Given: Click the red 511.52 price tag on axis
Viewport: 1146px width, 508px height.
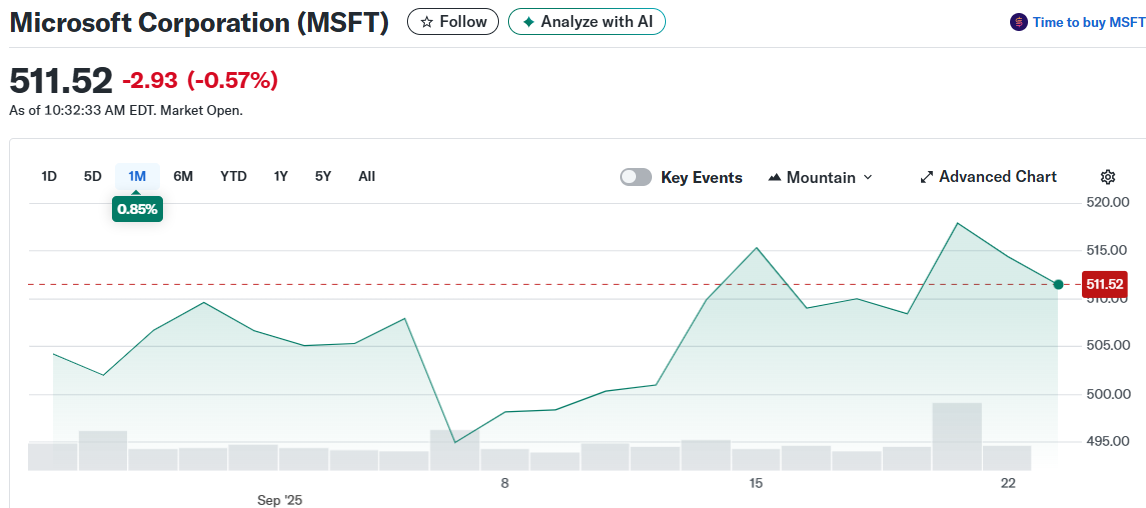Looking at the screenshot, I should (x=1104, y=284).
